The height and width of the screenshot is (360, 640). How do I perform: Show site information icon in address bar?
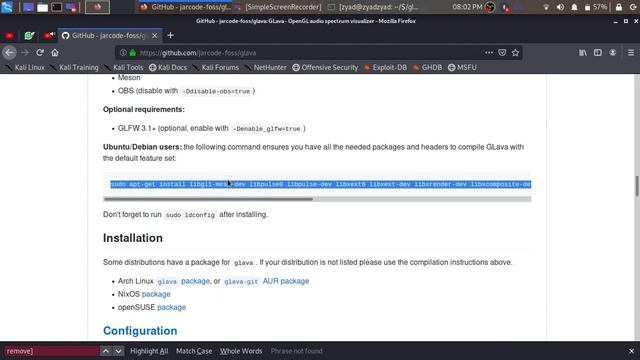click(x=123, y=53)
